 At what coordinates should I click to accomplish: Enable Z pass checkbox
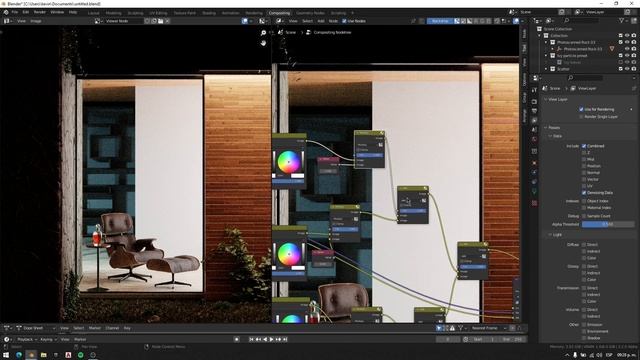[x=584, y=153]
